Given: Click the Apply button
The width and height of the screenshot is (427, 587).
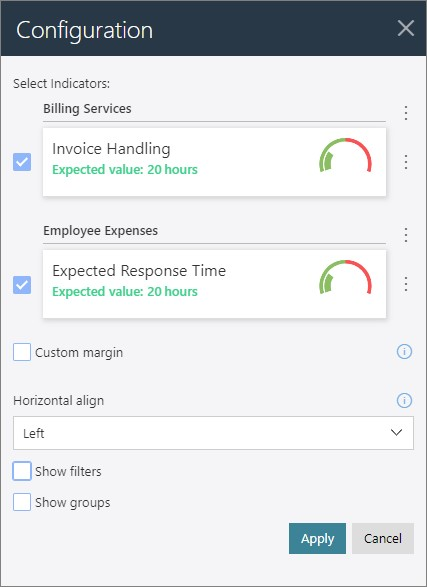Looking at the screenshot, I should click(x=317, y=538).
